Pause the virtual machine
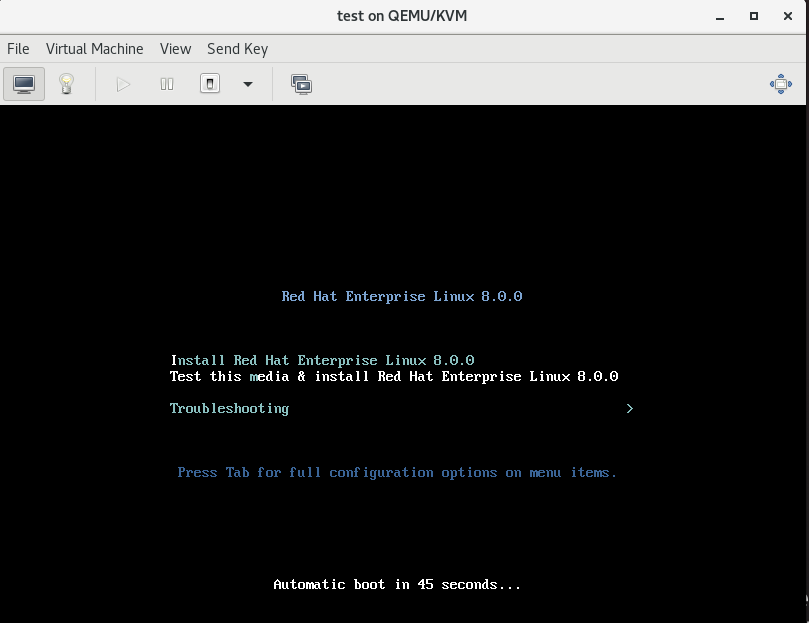 click(167, 84)
